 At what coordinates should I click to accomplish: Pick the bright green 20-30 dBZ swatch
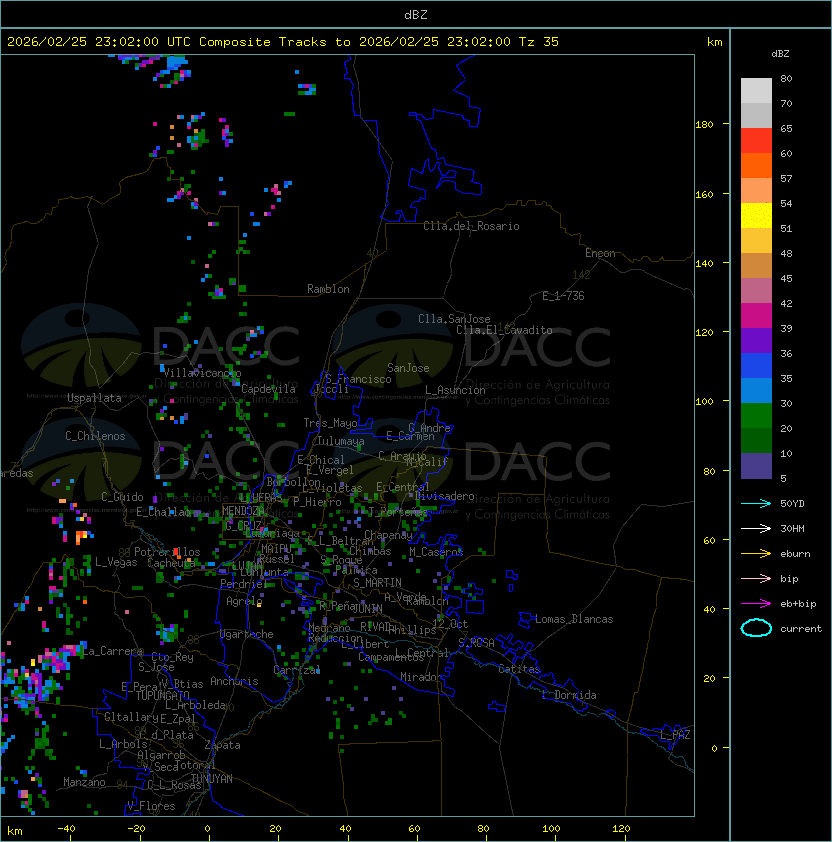[x=756, y=415]
